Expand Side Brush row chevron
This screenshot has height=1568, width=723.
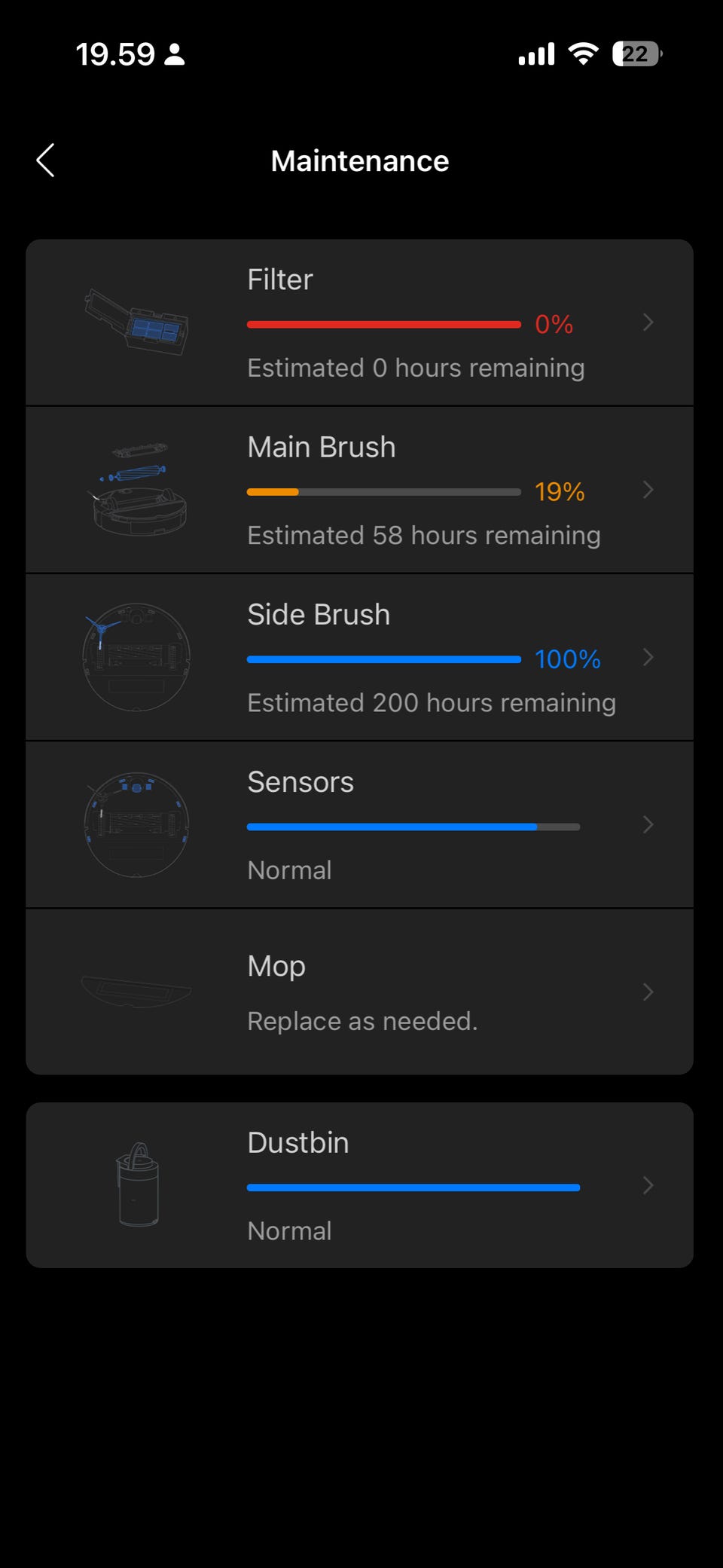(x=648, y=657)
